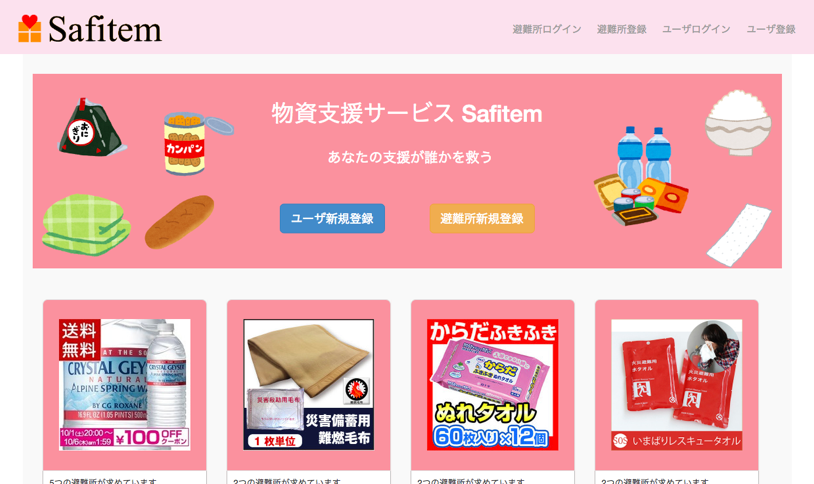The image size is (814, 484).
Task: Click the white towel sheet illustration
Action: pyautogui.click(x=739, y=235)
